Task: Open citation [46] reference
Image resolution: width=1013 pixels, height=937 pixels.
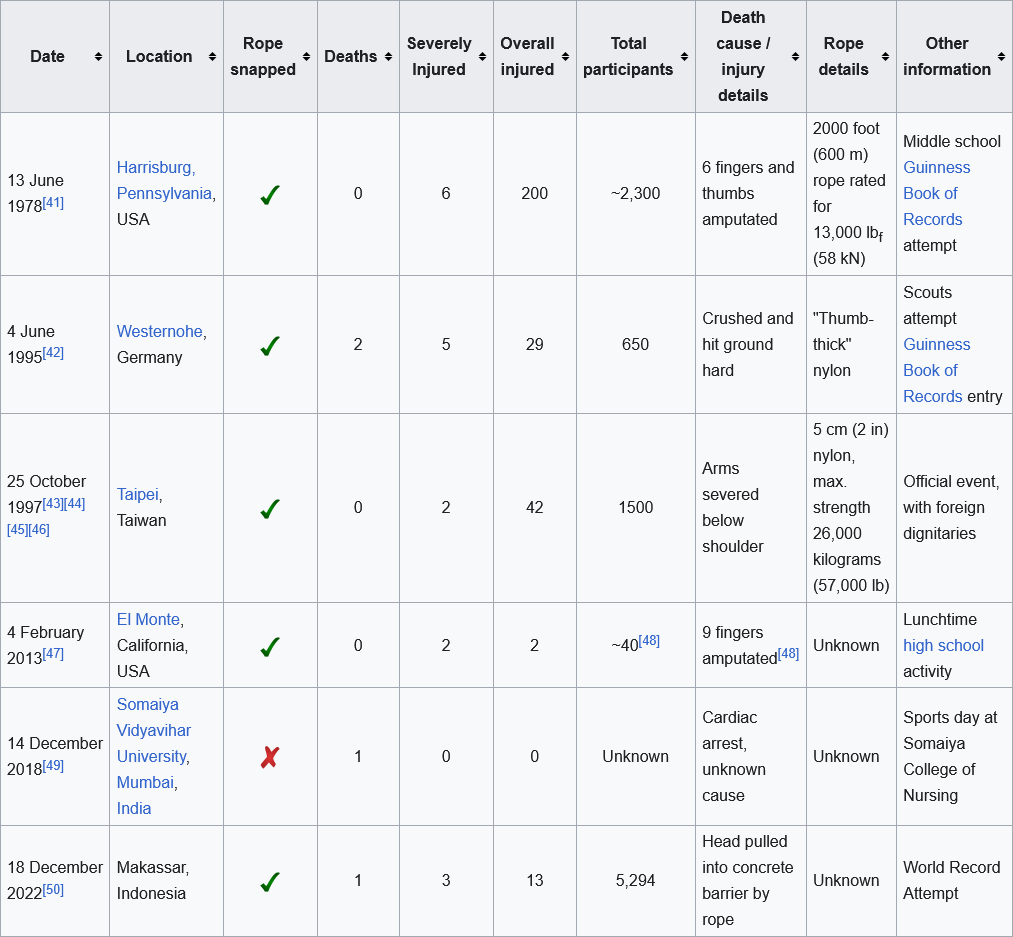Action: (39, 529)
